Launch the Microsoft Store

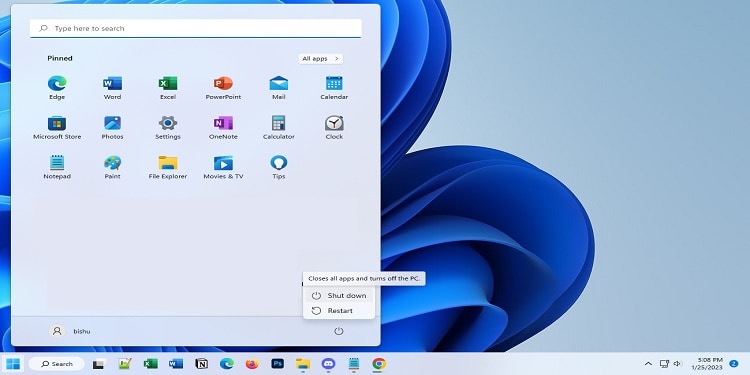point(57,128)
